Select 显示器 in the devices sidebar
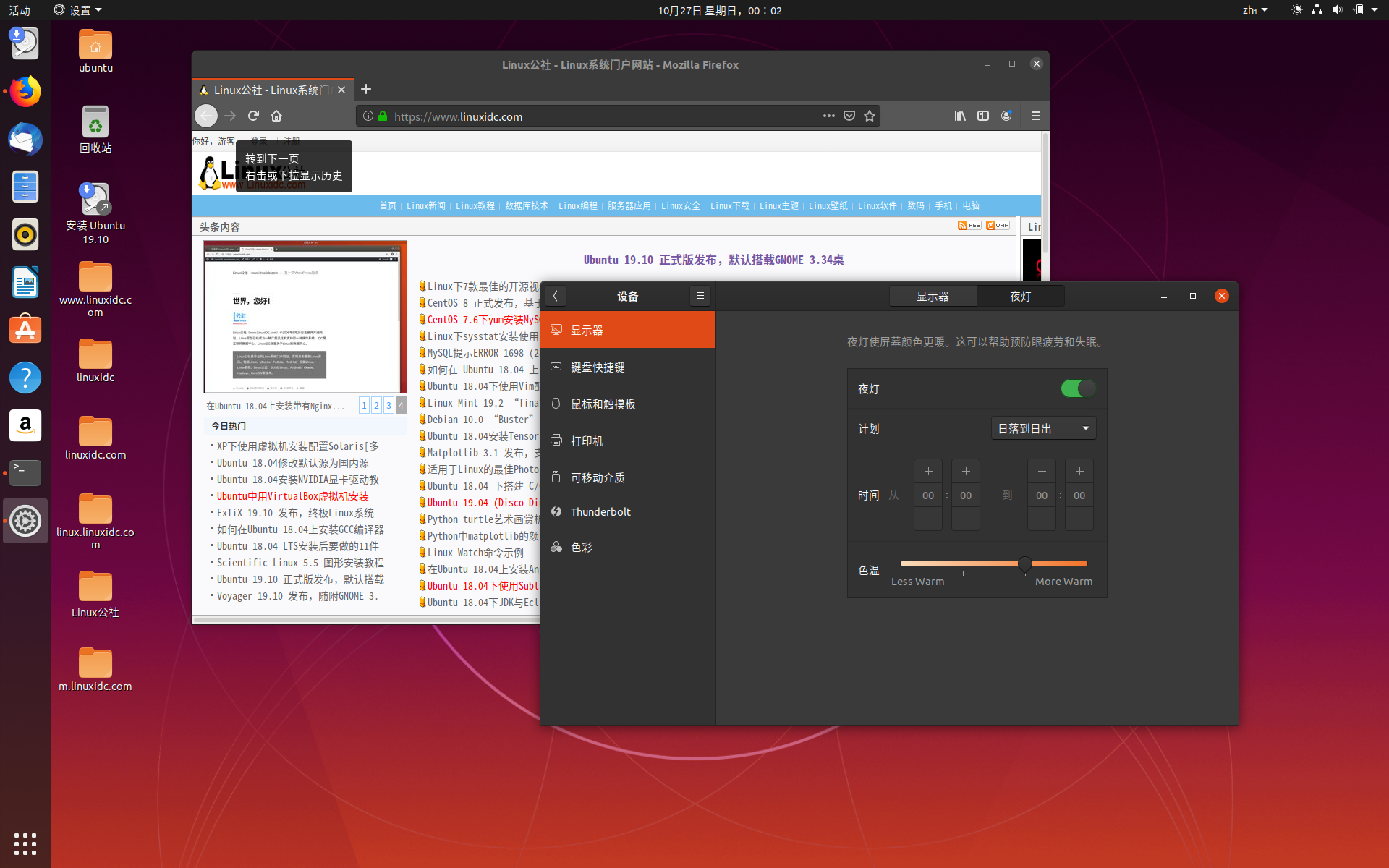1389x868 pixels. click(628, 330)
